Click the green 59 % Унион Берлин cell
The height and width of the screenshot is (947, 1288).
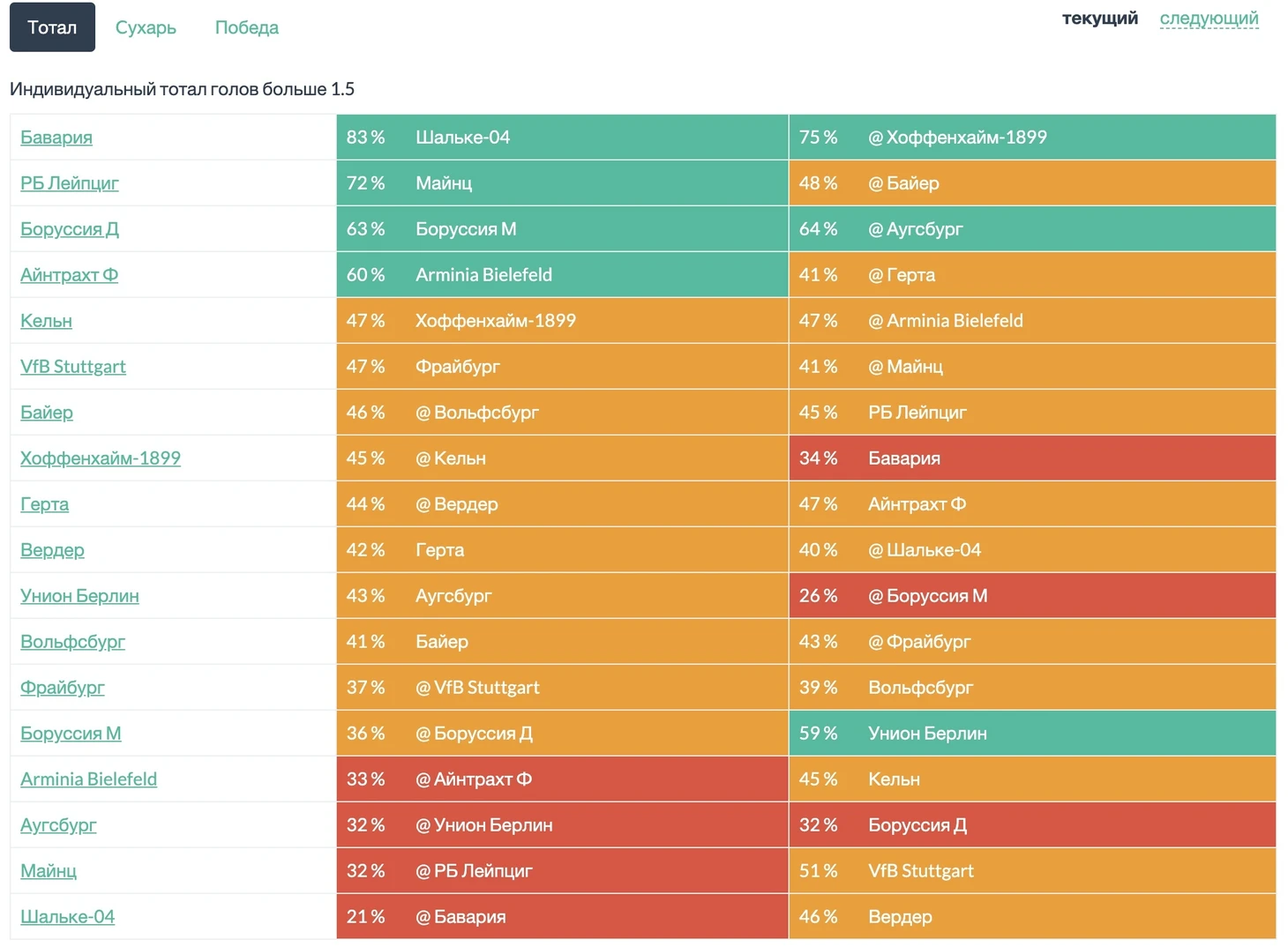click(1031, 734)
